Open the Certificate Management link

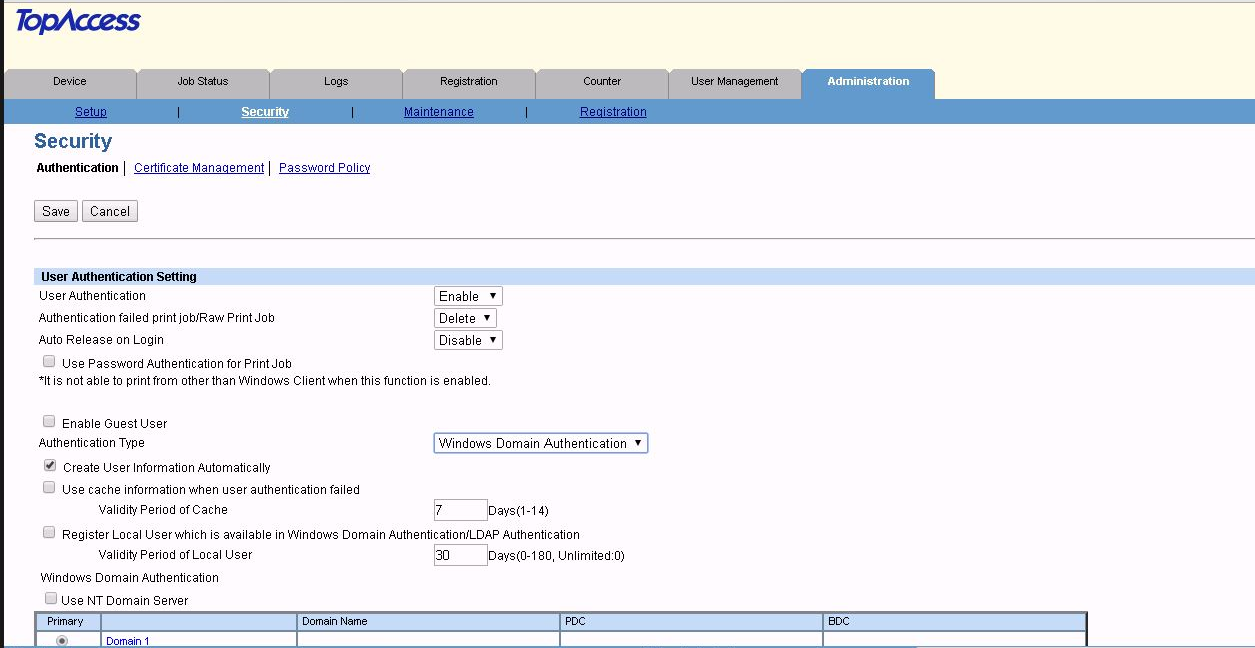(x=199, y=168)
